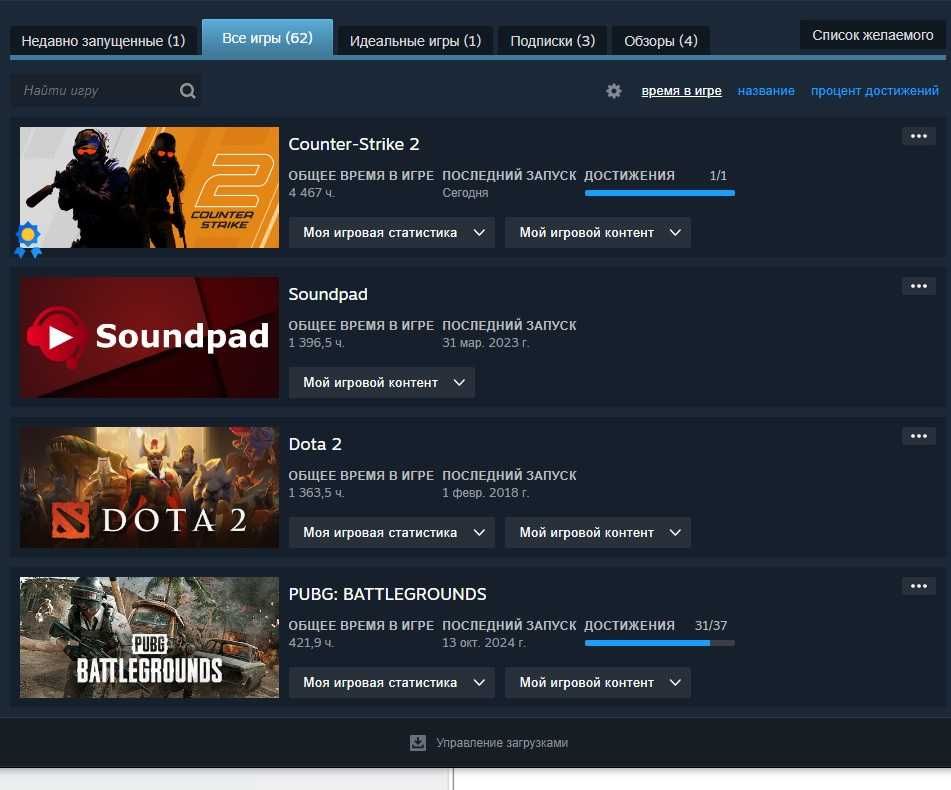This screenshot has height=790, width=951.
Task: Click the Counter-Strike 2 cover image
Action: [149, 187]
